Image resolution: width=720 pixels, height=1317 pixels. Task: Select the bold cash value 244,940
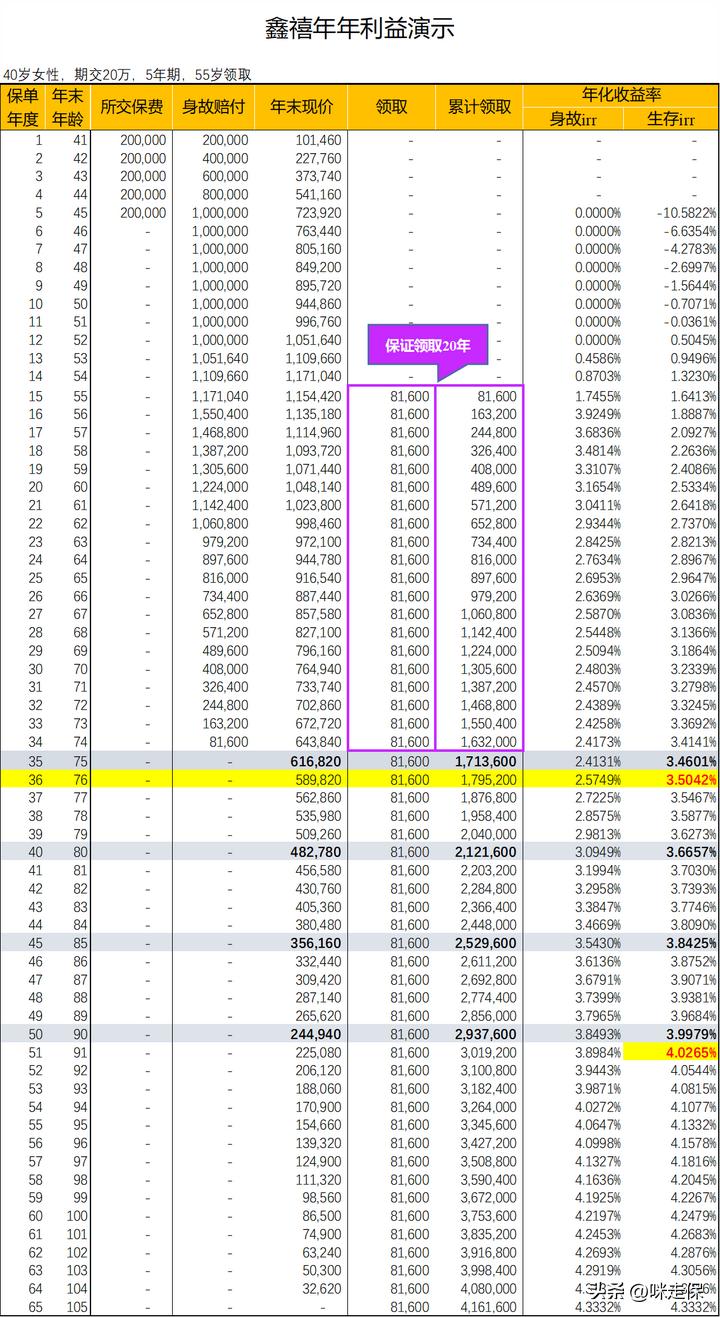pyautogui.click(x=316, y=1034)
